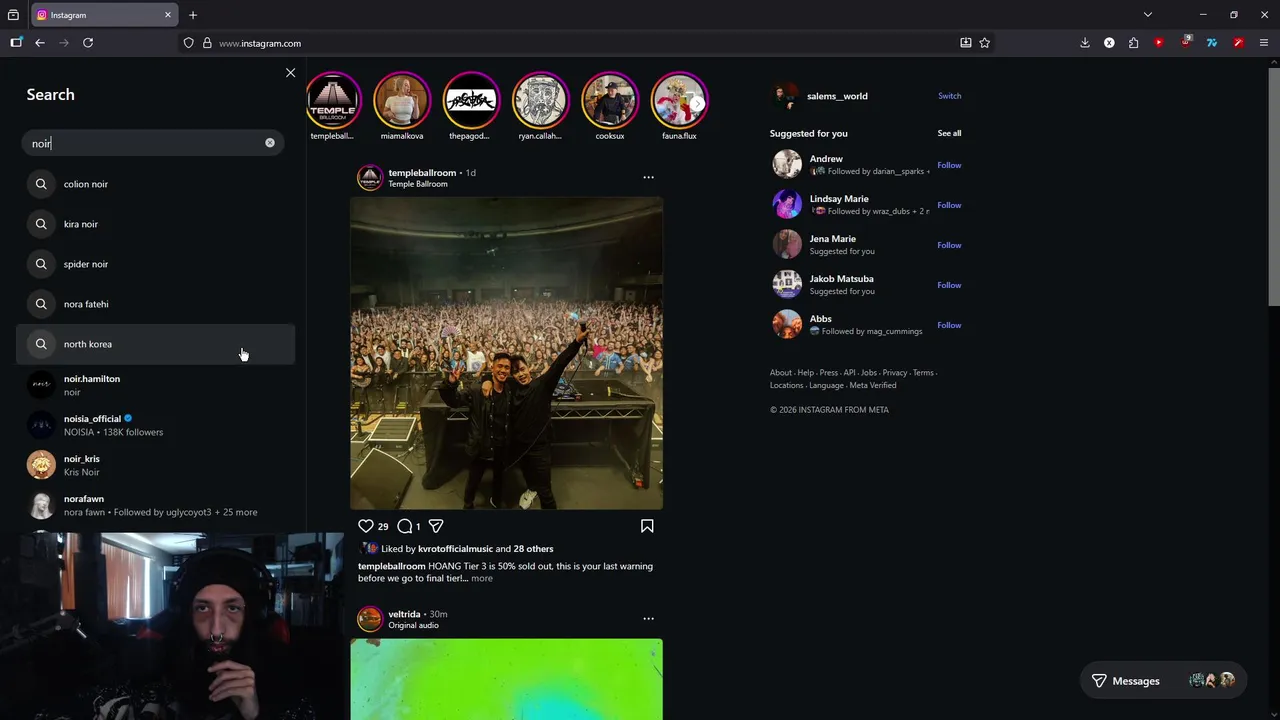Screen dimensions: 1280x720
Task: Open the Meta Verified footer link
Action: pos(872,385)
